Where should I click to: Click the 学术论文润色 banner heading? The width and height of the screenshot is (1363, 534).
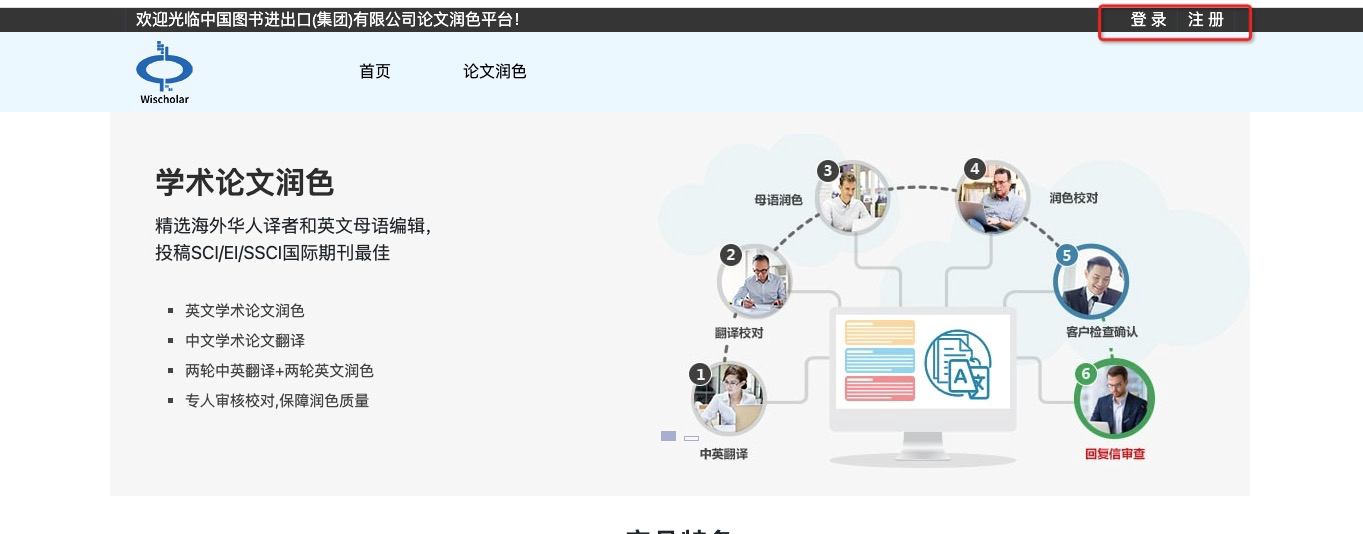coord(245,182)
